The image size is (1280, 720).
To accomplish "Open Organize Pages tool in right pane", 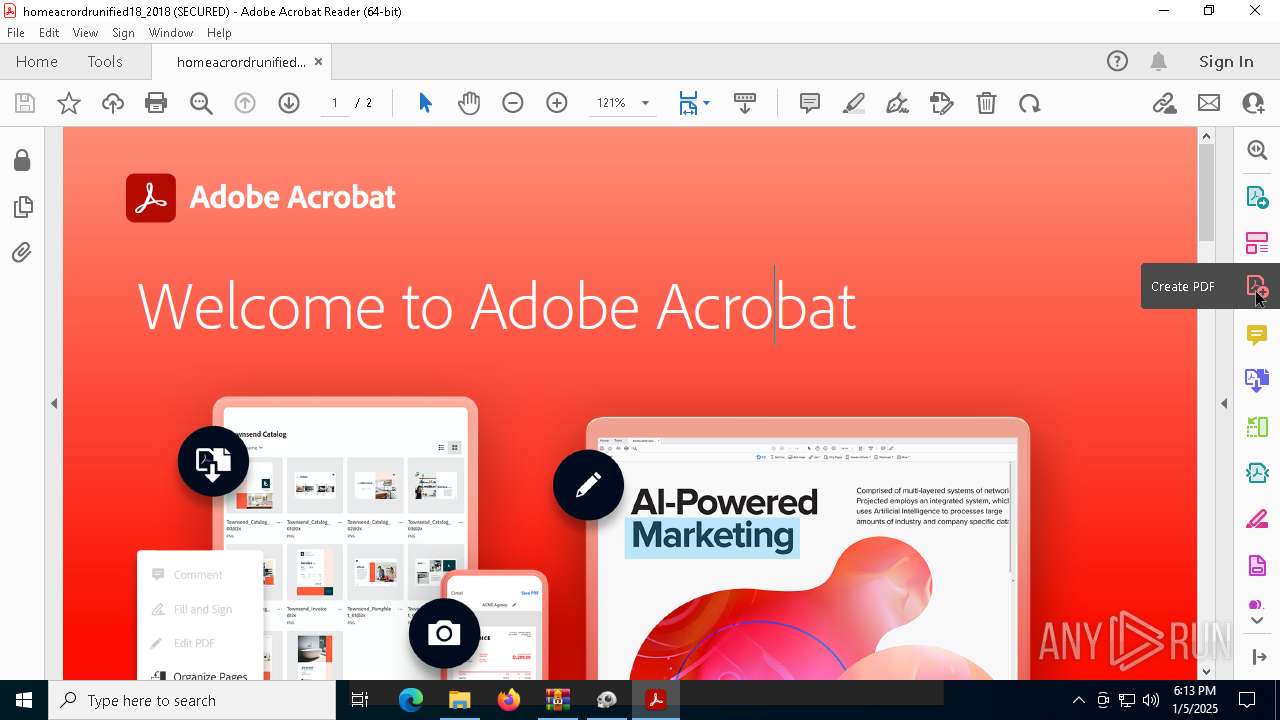I will [1257, 243].
